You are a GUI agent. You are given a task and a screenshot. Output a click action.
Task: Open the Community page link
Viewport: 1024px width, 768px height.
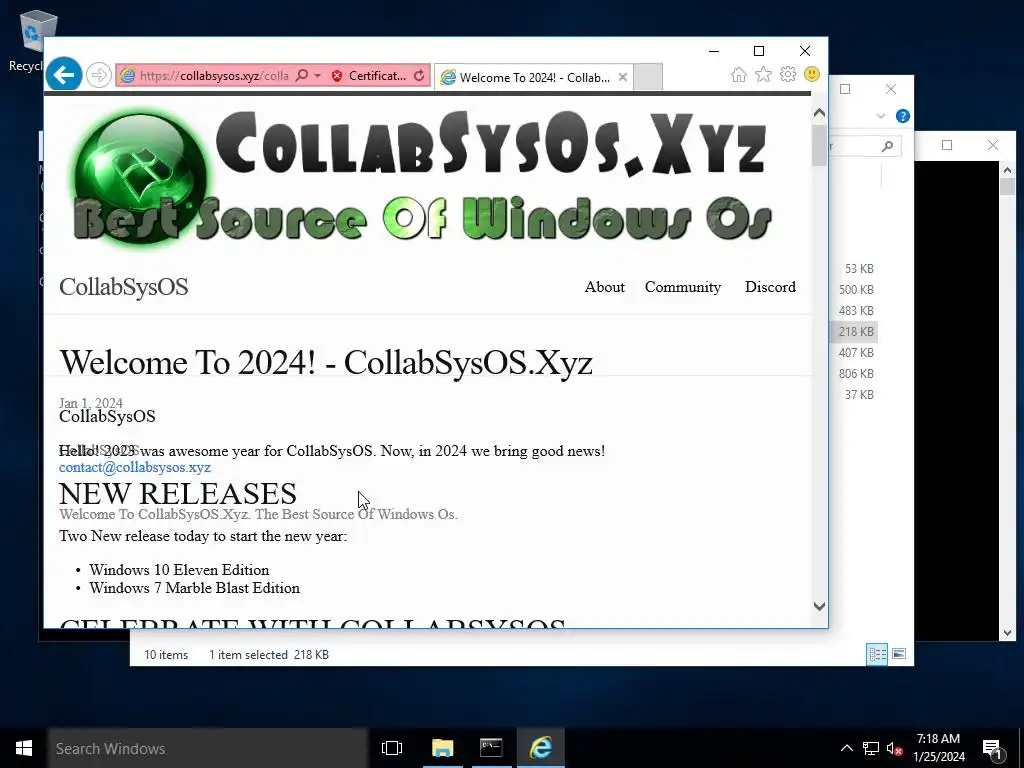click(x=682, y=287)
